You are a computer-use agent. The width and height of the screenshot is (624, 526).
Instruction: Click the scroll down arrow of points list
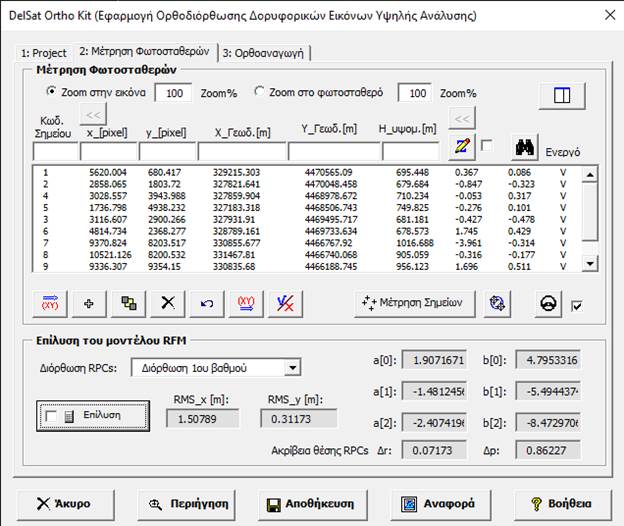(x=590, y=263)
